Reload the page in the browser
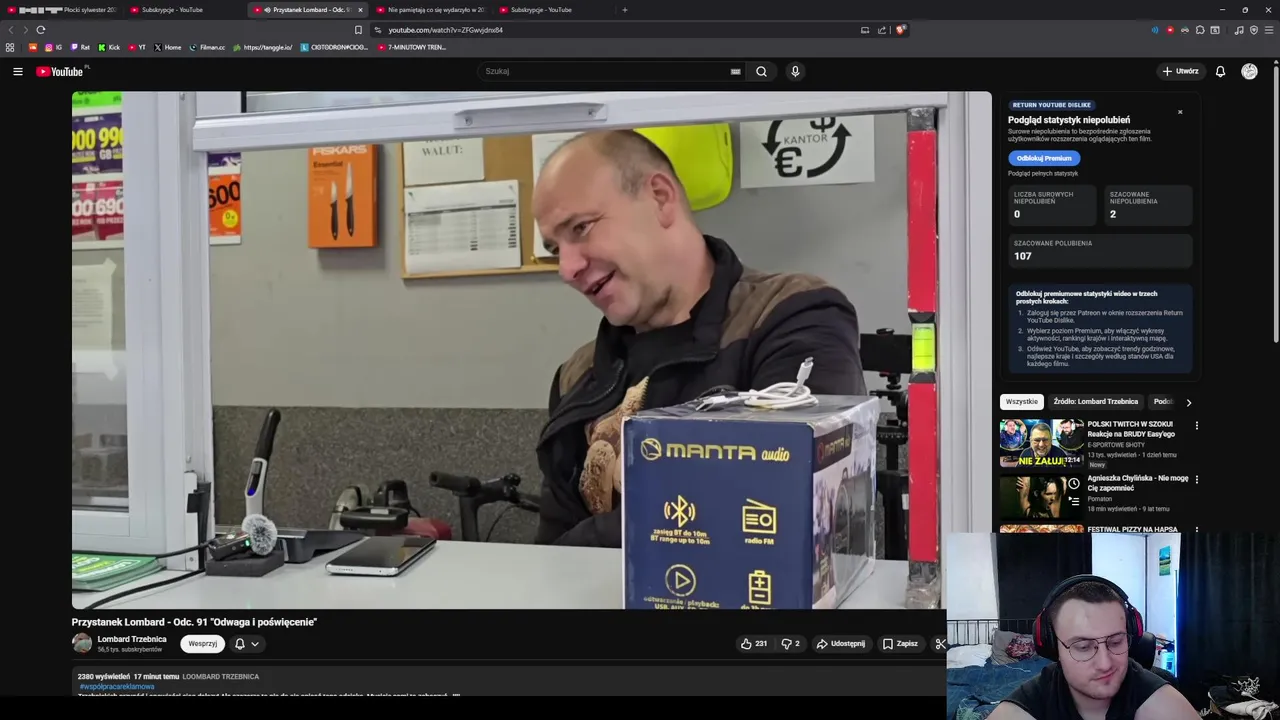Viewport: 1280px width, 720px height. tap(40, 30)
